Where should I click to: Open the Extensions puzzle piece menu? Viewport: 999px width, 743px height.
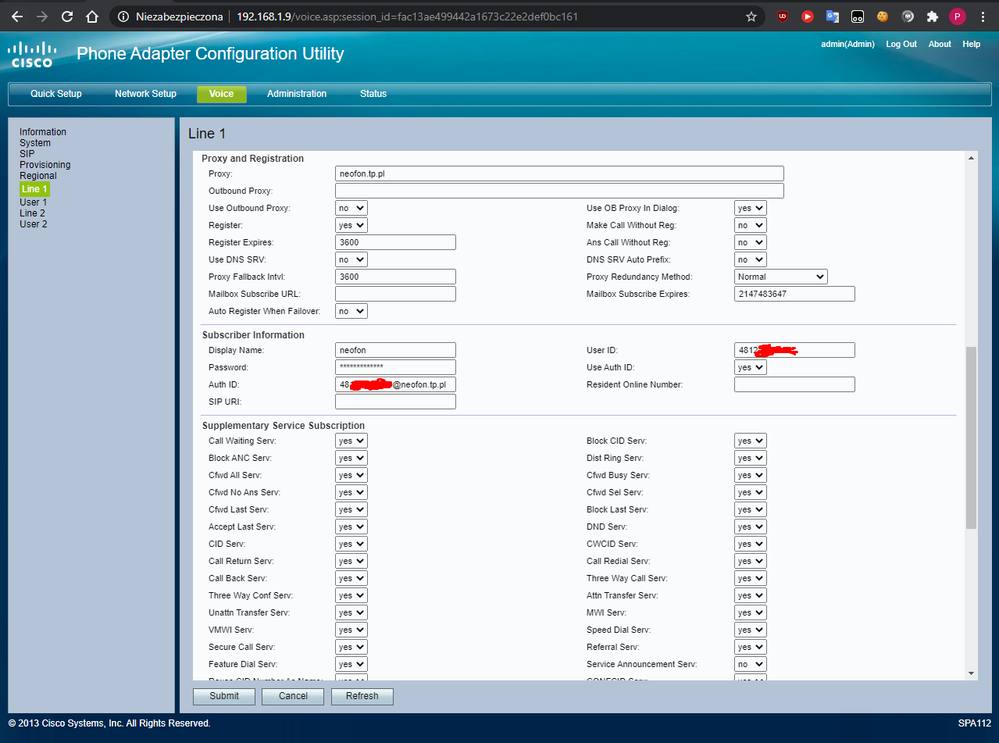(x=932, y=17)
